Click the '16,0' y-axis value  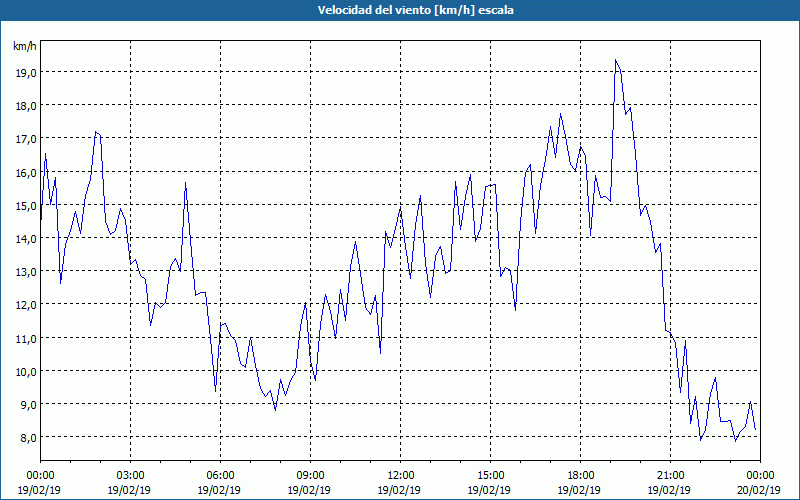[x=26, y=172]
